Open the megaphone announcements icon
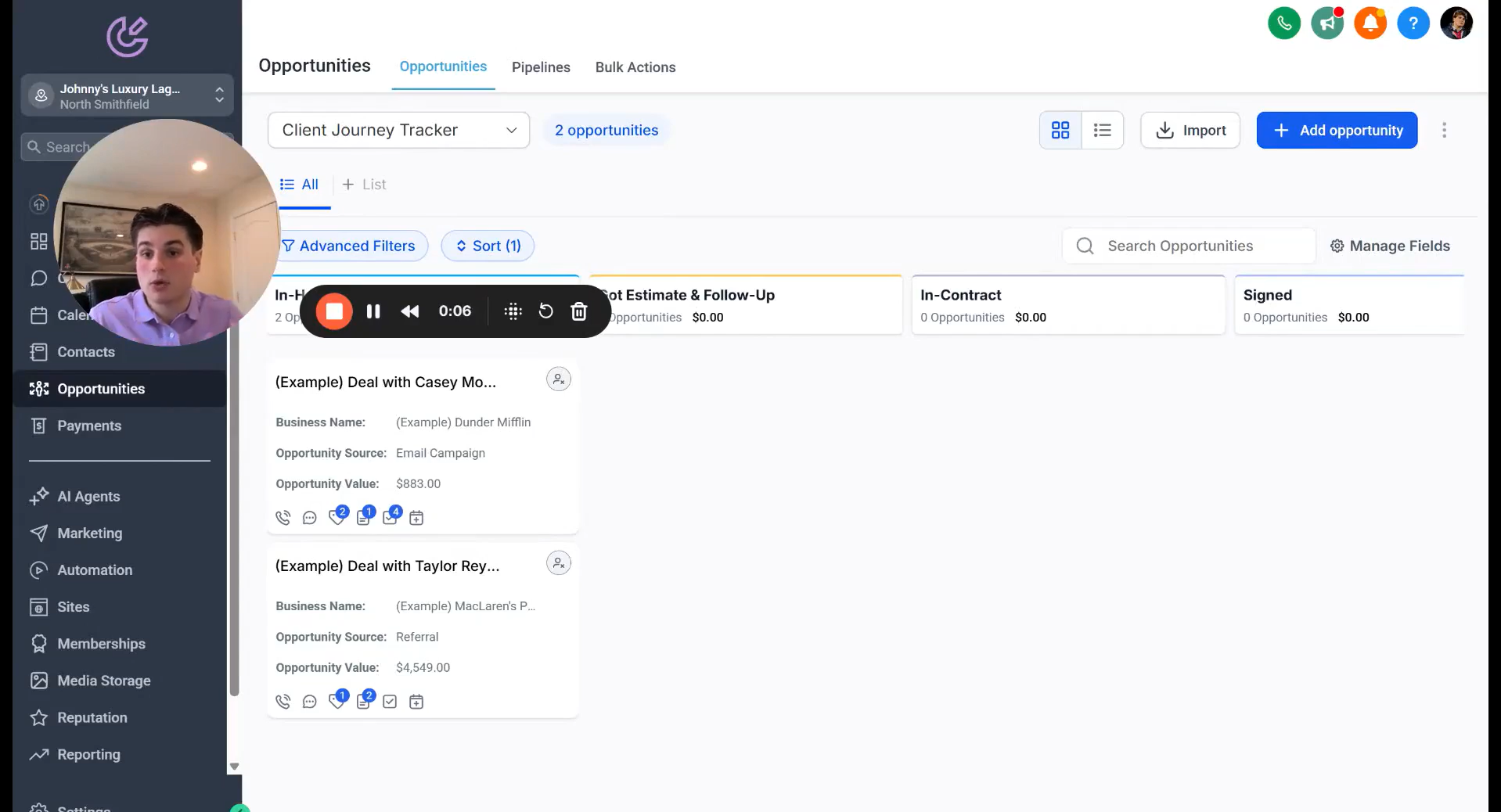The width and height of the screenshot is (1501, 812). pos(1327,23)
